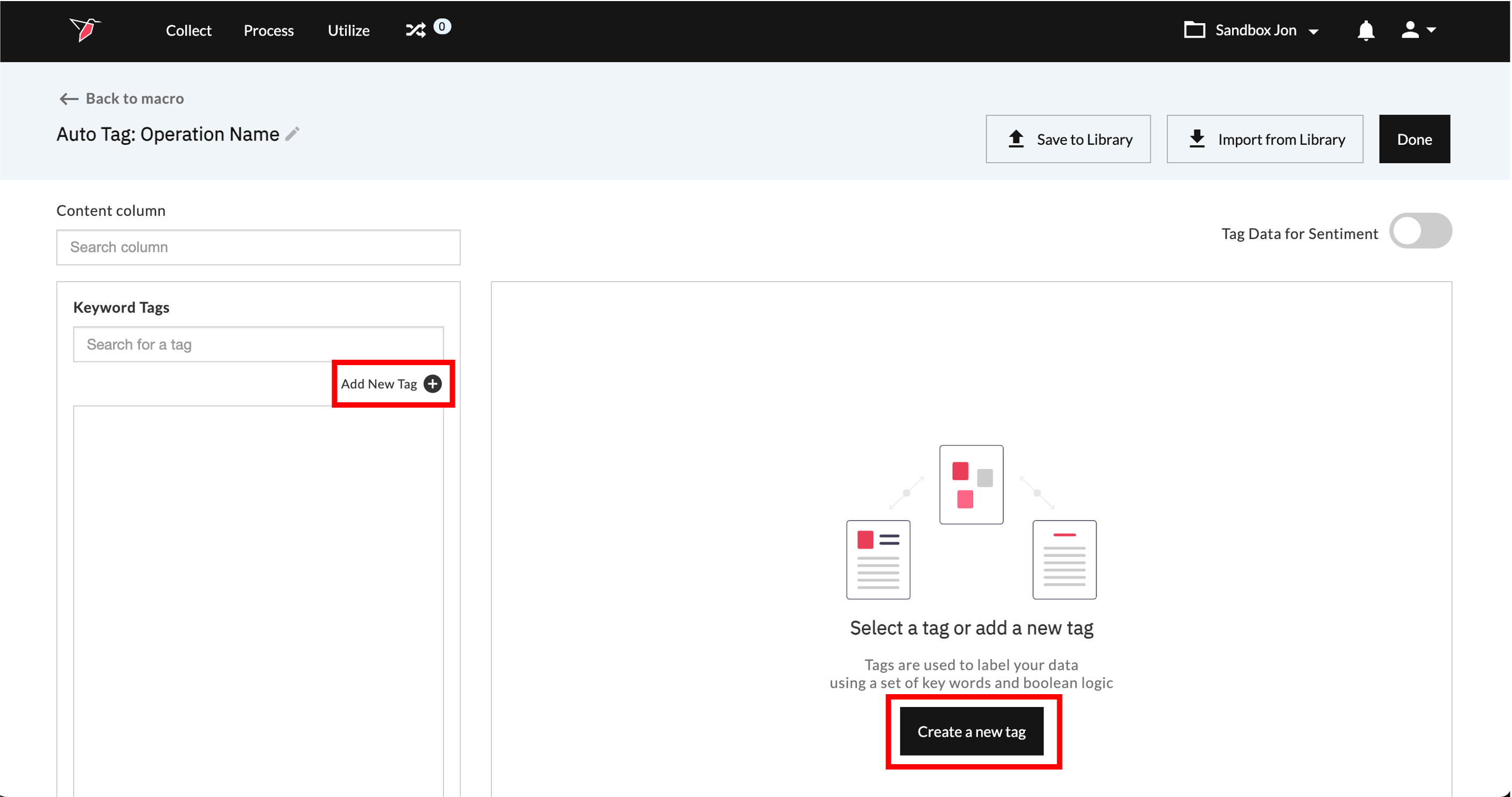Open the Content column search dropdown
1512x797 pixels.
pyautogui.click(x=258, y=247)
